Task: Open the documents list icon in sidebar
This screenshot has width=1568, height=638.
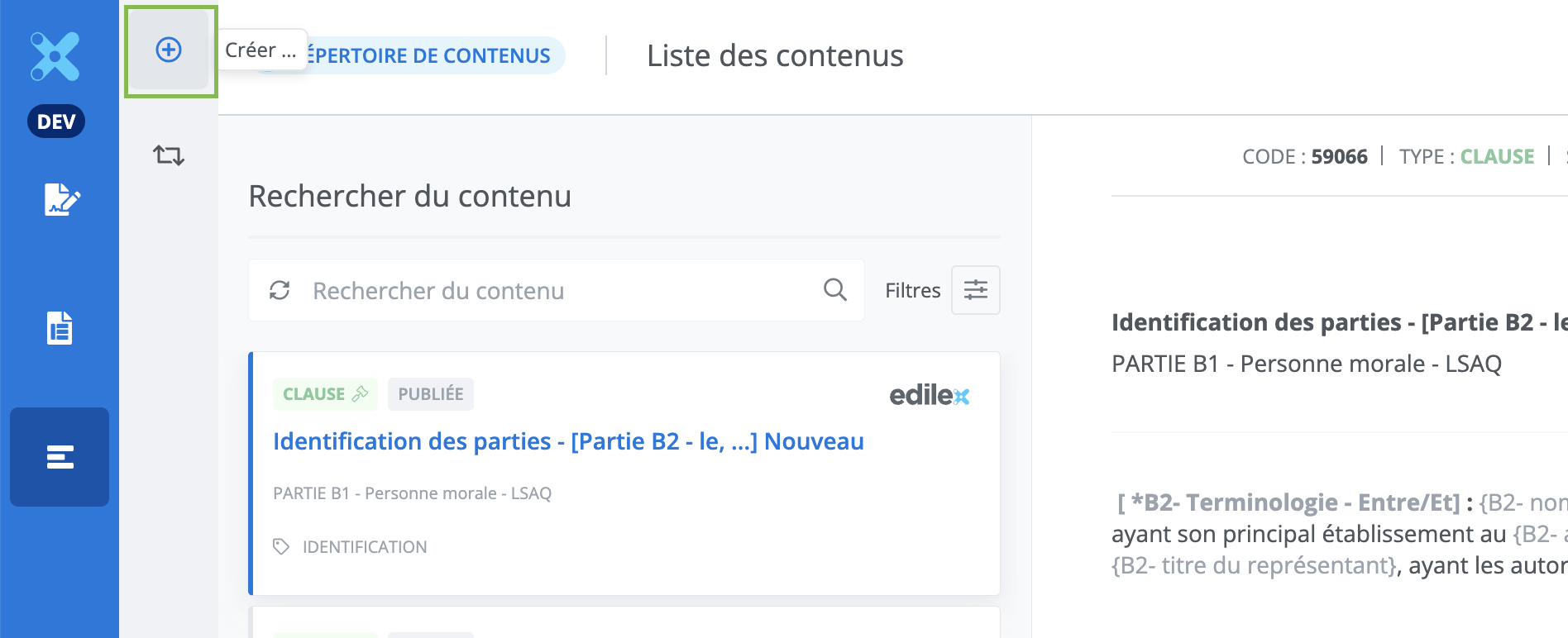Action: point(60,328)
